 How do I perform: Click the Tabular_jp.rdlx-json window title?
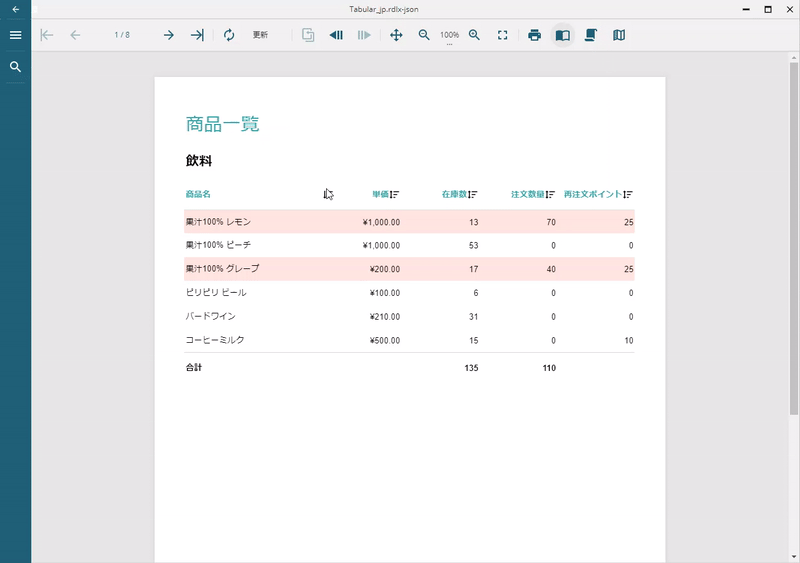tap(384, 9)
